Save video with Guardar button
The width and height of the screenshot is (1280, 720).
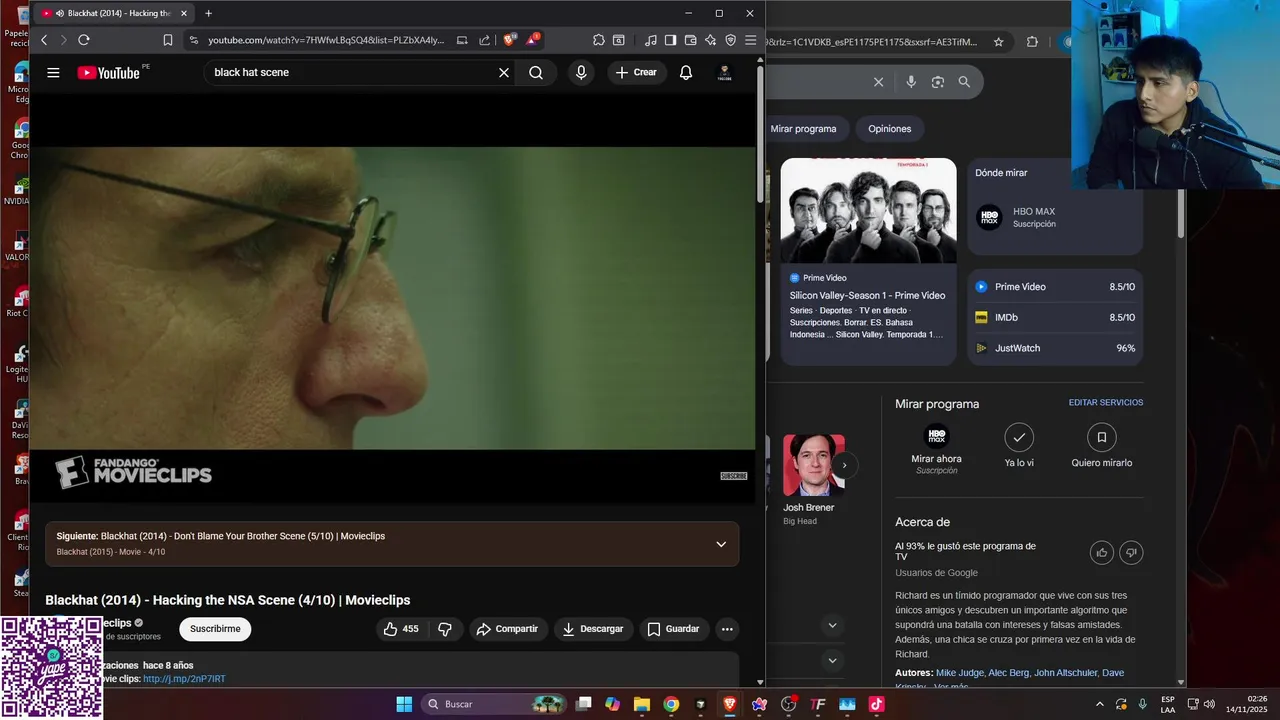tap(674, 629)
